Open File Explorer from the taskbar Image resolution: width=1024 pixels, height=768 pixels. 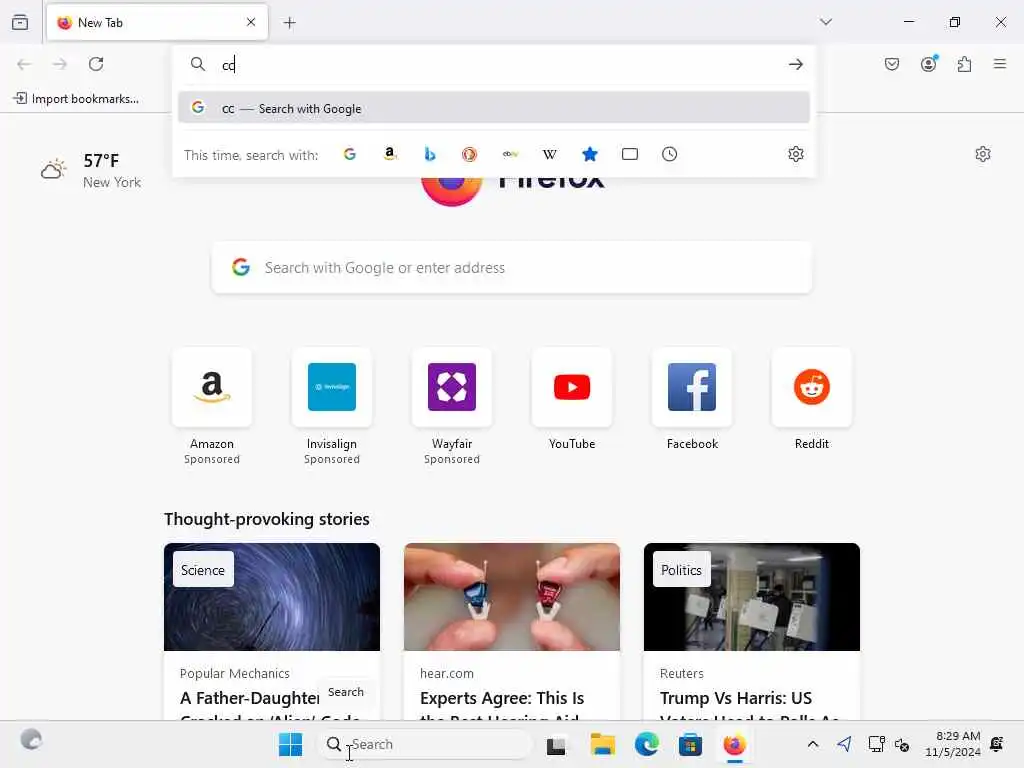[x=602, y=744]
